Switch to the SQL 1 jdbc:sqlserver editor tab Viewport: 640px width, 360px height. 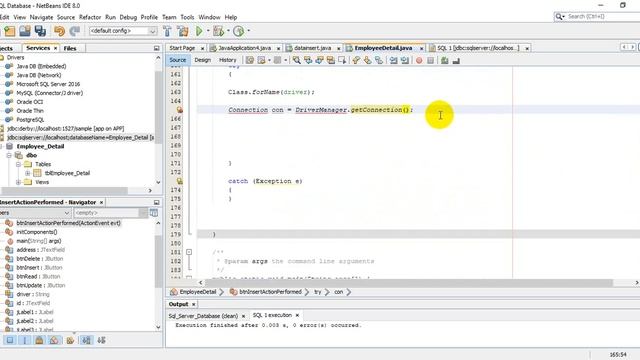point(478,48)
